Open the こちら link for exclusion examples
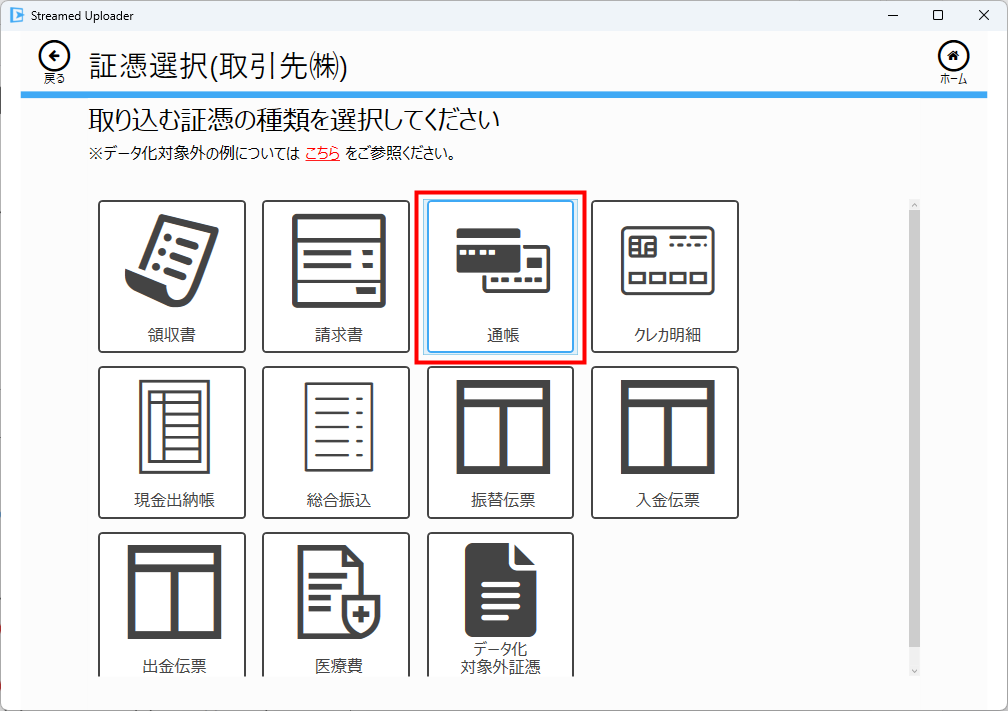The height and width of the screenshot is (711, 1008). point(322,154)
